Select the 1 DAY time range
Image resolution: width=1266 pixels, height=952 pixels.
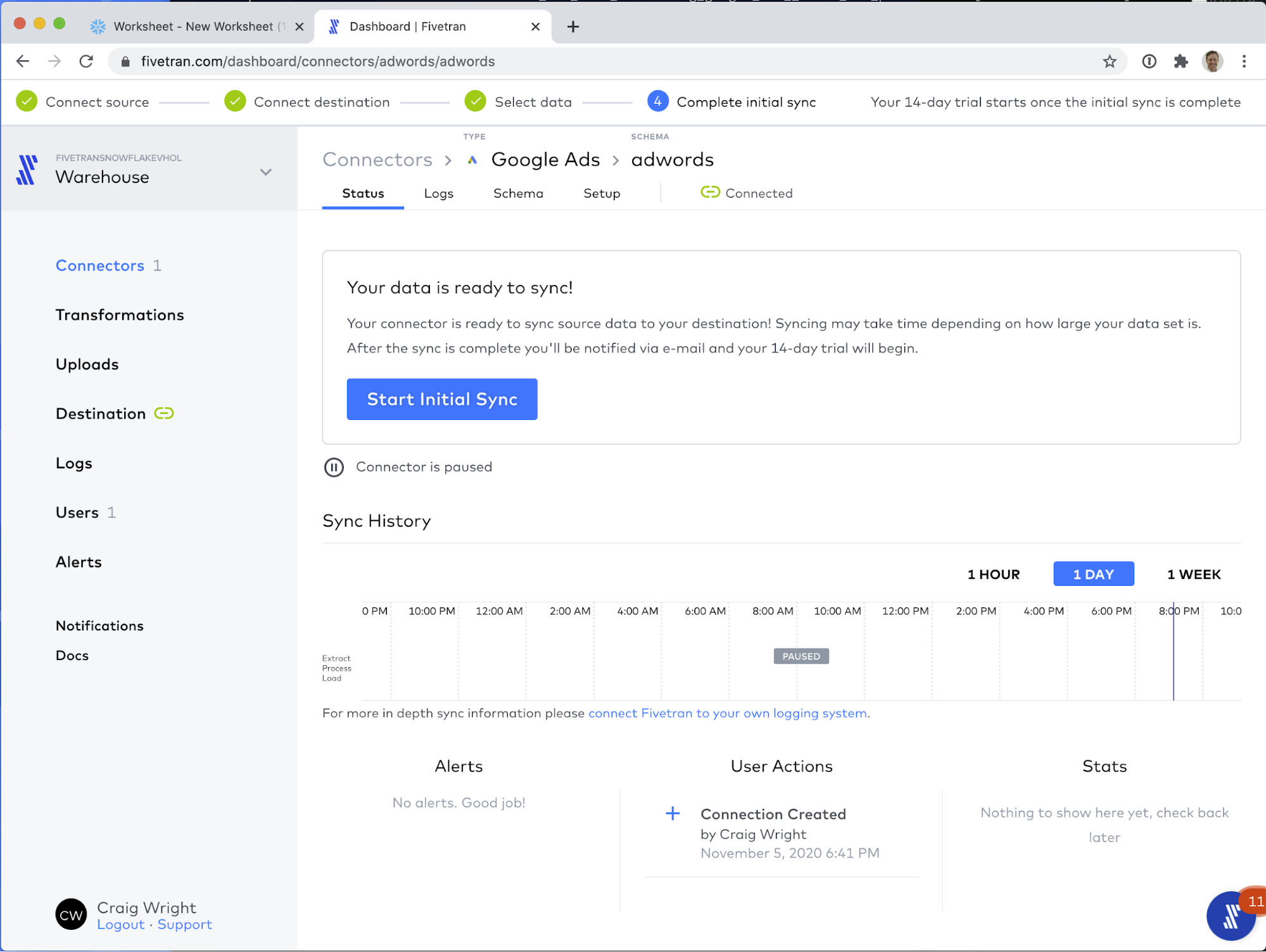coord(1093,574)
